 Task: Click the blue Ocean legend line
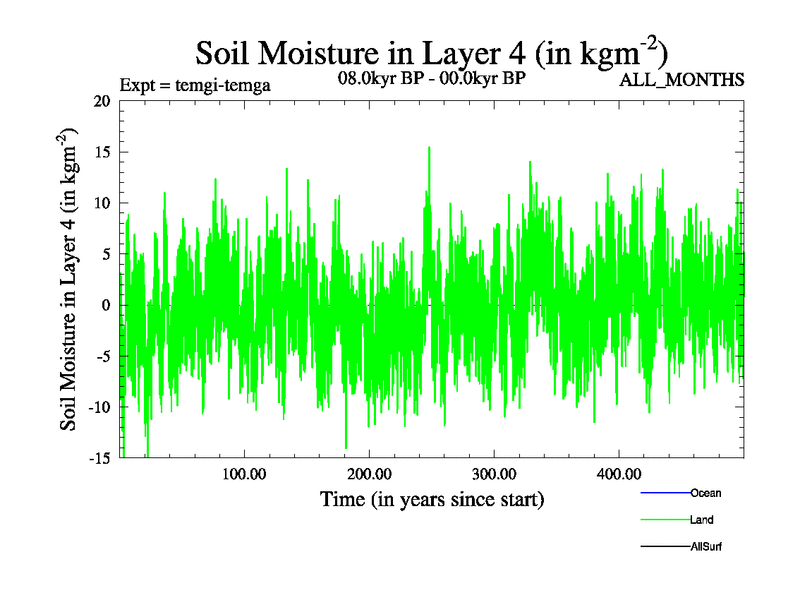664,493
